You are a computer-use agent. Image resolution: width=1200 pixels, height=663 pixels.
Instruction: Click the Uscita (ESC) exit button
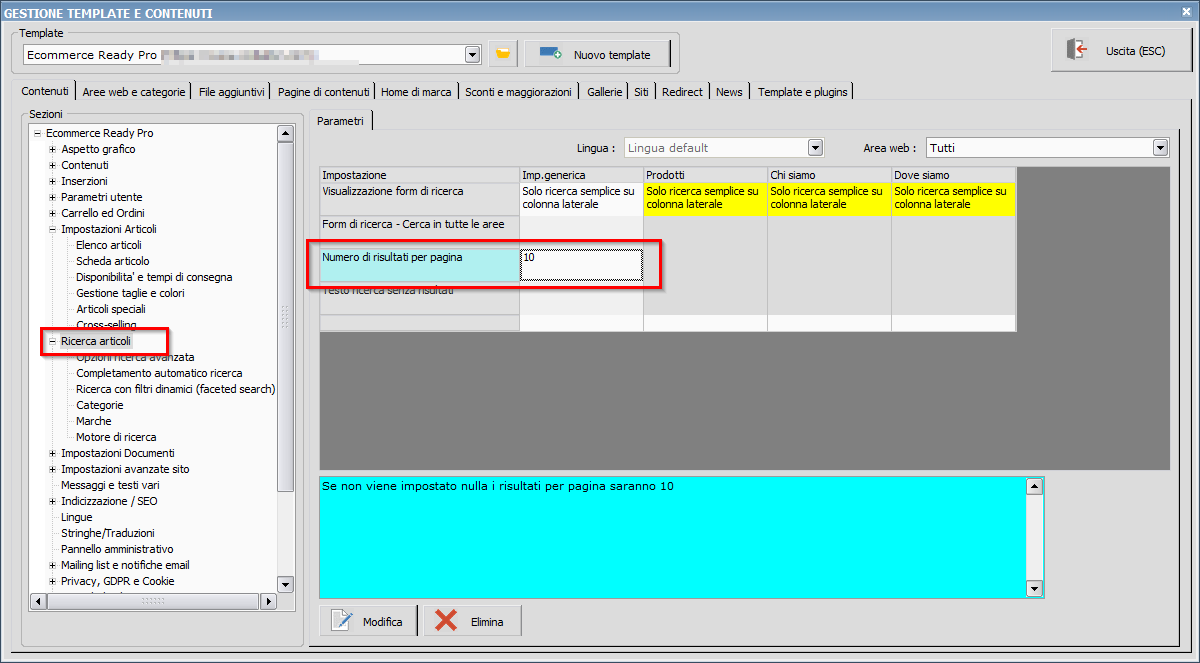click(1121, 50)
